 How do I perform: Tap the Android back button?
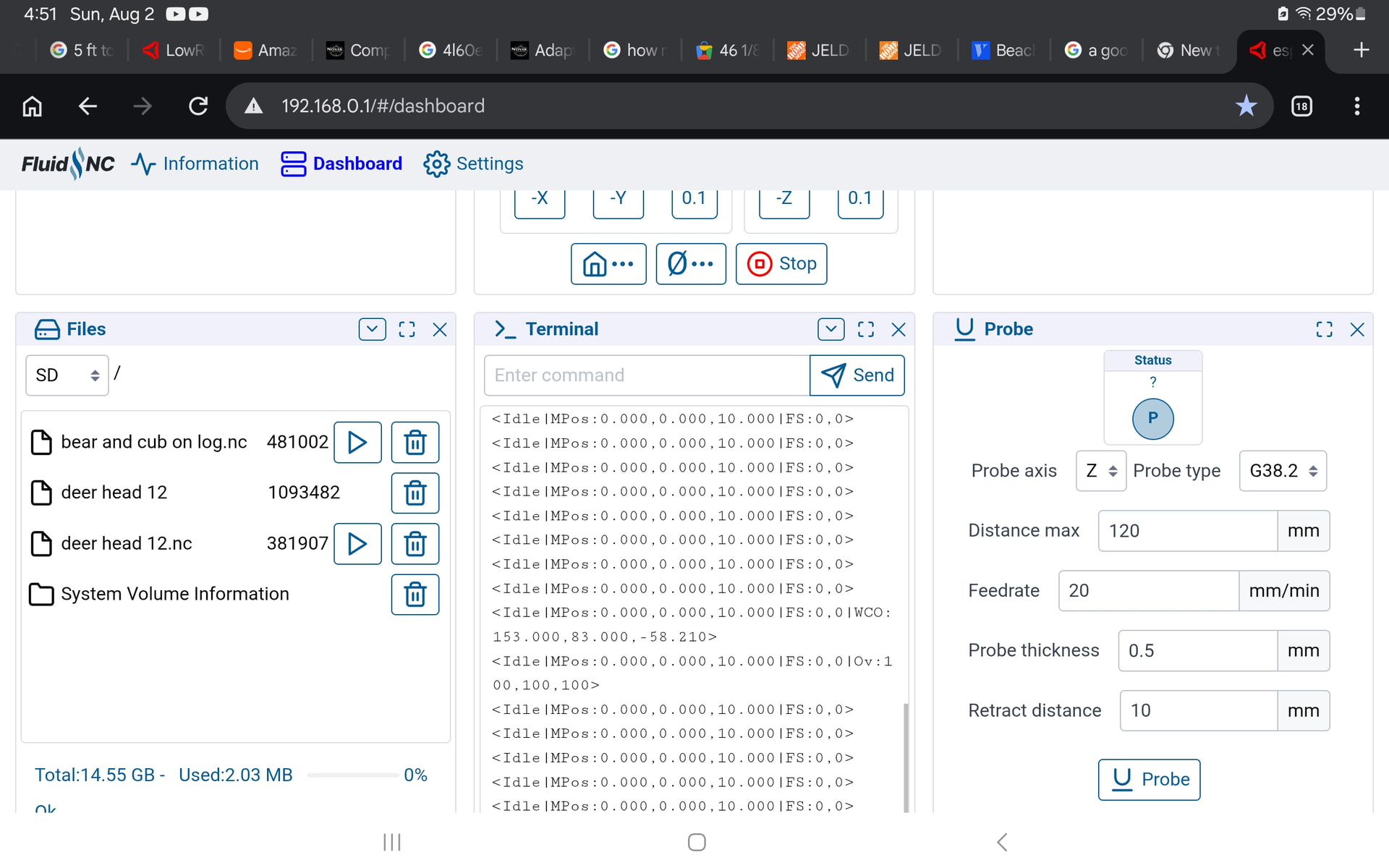pyautogui.click(x=1002, y=842)
